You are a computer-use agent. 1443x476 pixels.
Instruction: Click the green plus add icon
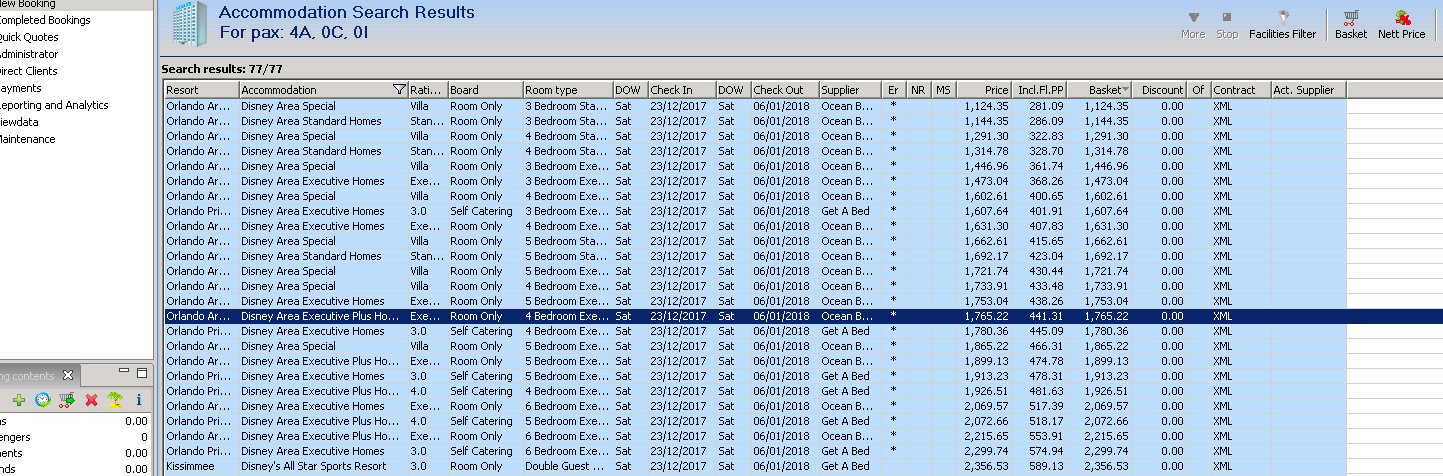coord(19,400)
